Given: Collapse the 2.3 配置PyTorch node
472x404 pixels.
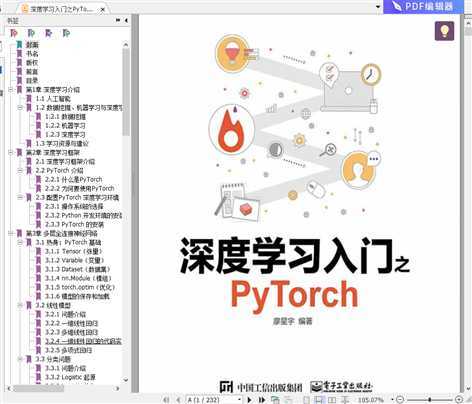Looking at the screenshot, I should pyautogui.click(x=20, y=197).
